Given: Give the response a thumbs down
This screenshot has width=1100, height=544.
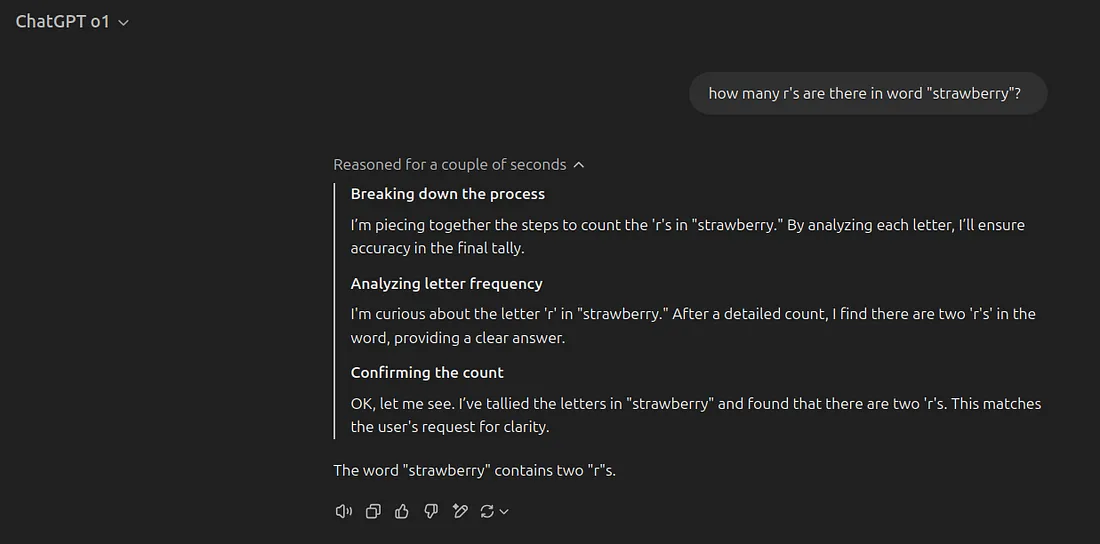Looking at the screenshot, I should pyautogui.click(x=431, y=511).
